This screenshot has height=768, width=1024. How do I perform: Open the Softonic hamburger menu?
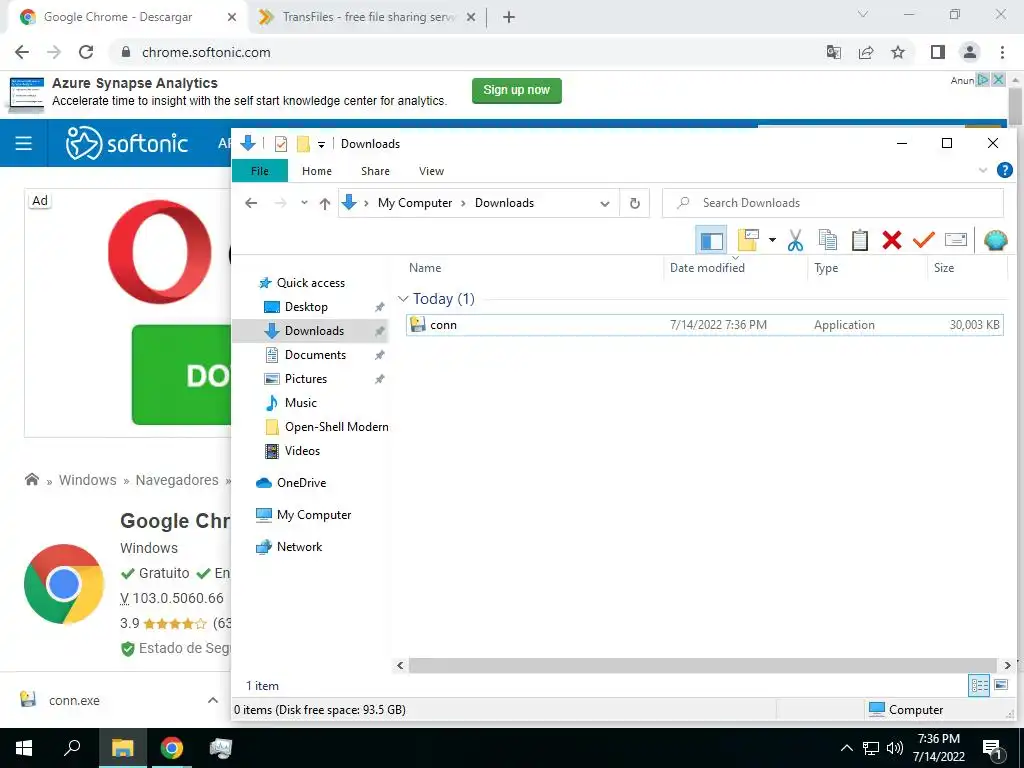[24, 143]
